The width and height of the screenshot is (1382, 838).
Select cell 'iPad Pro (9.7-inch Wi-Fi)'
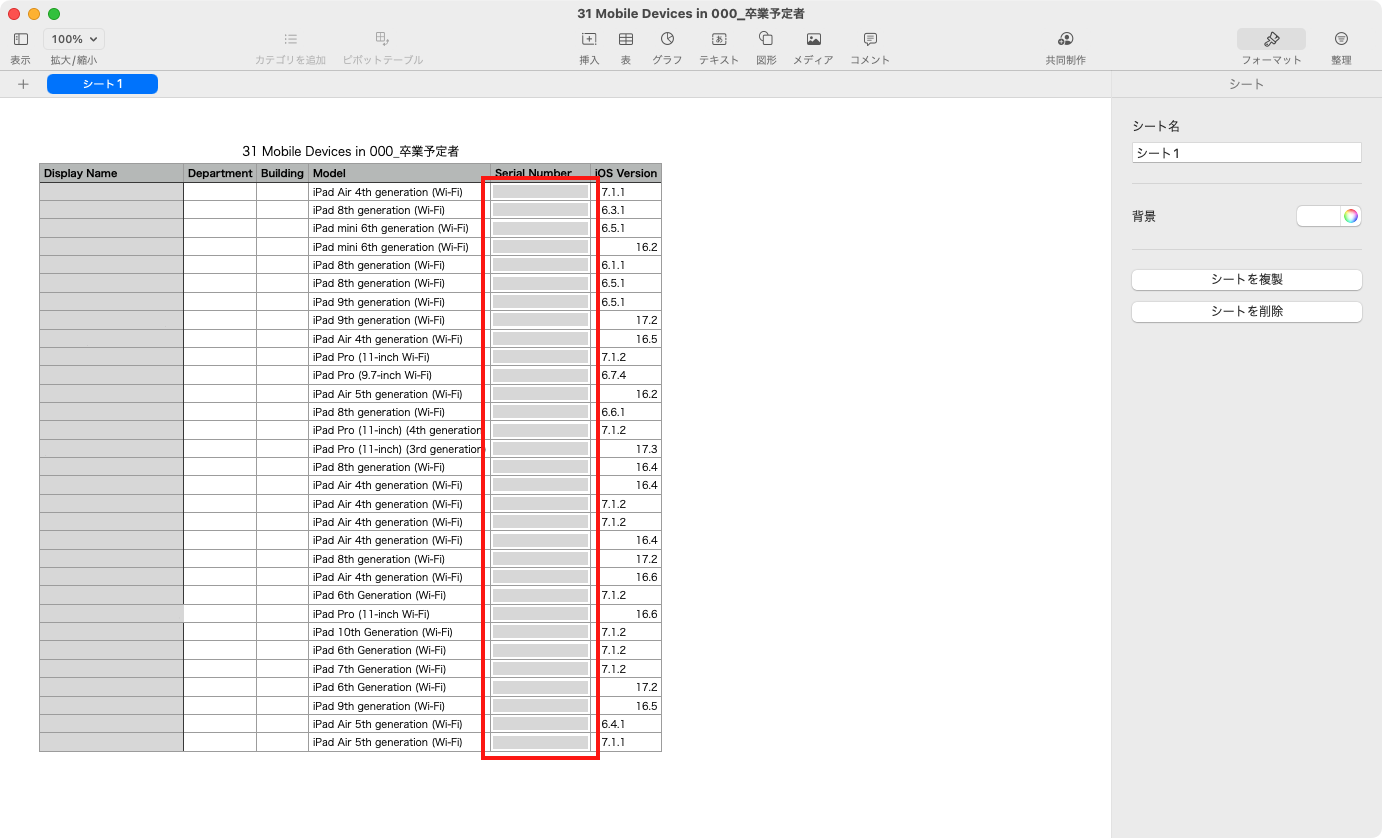399,375
